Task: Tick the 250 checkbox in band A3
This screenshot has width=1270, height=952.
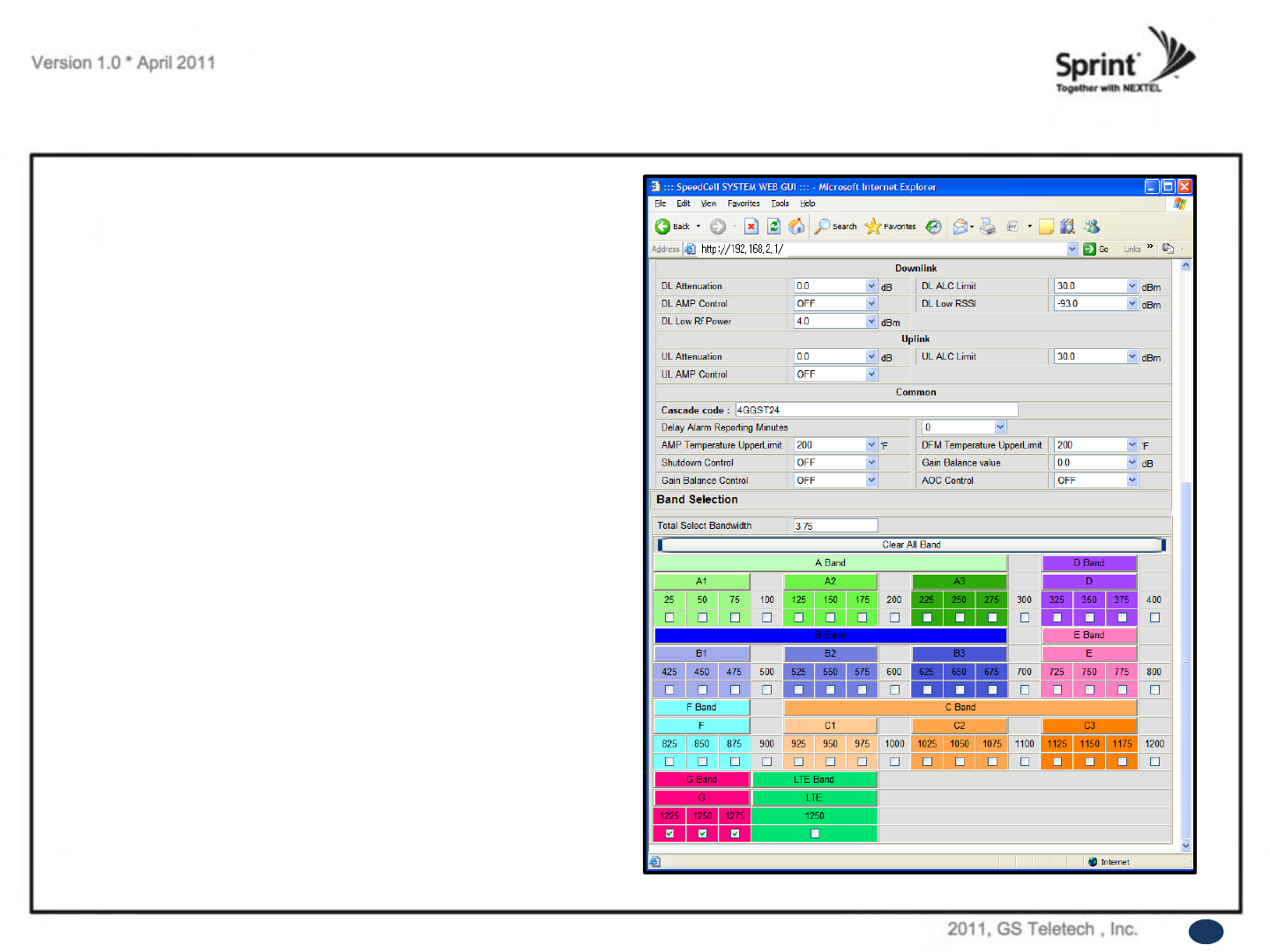Action: coord(960,618)
